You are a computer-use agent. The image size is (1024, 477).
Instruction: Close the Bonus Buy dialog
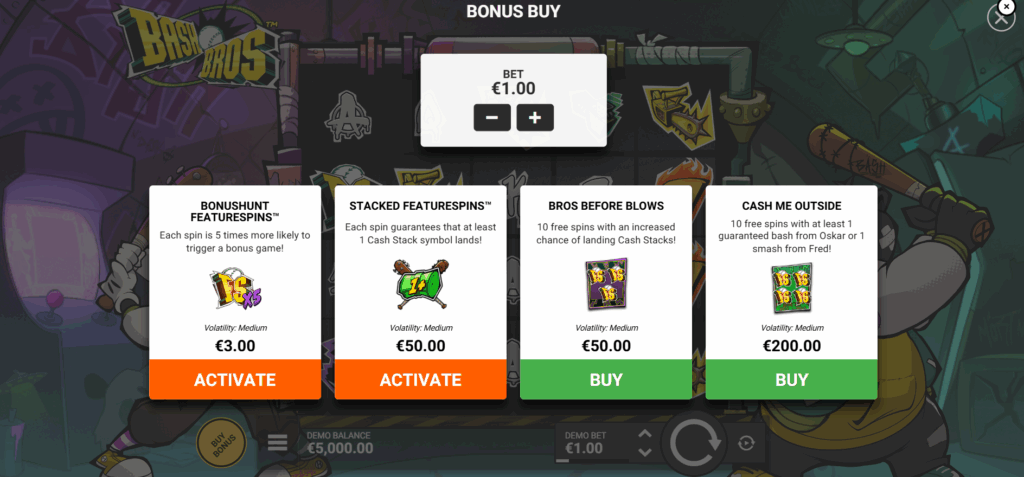(x=1000, y=18)
